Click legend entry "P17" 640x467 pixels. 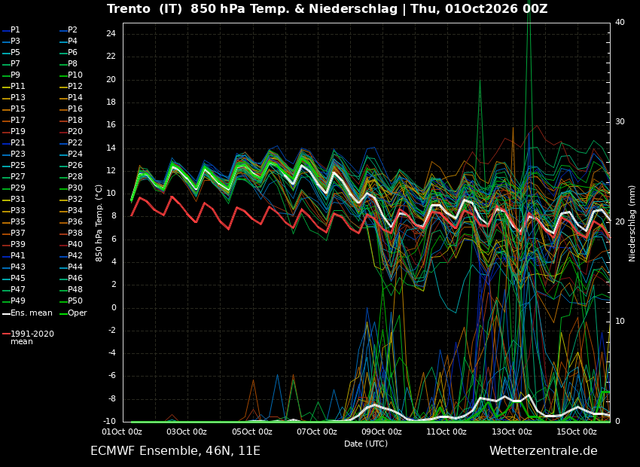[x=13, y=120]
